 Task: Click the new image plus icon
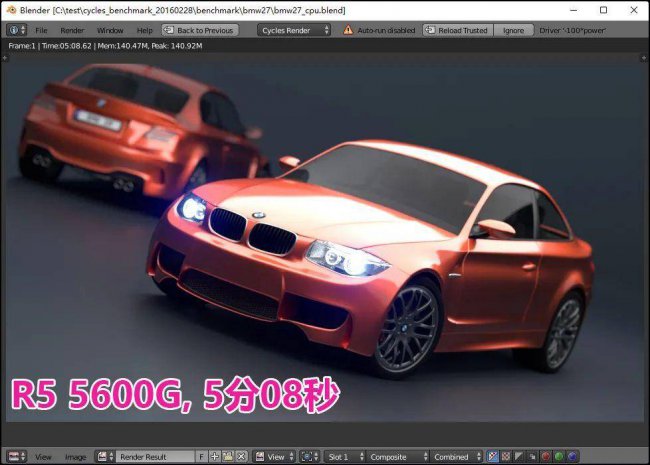point(214,457)
